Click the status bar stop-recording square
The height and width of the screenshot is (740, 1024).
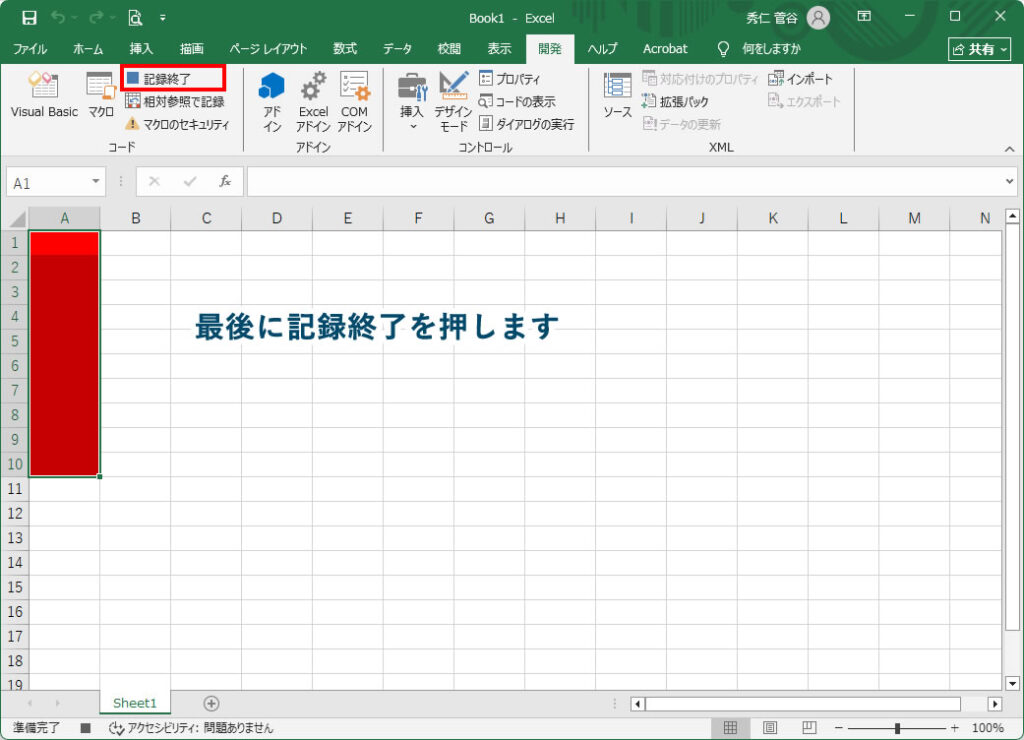click(86, 728)
